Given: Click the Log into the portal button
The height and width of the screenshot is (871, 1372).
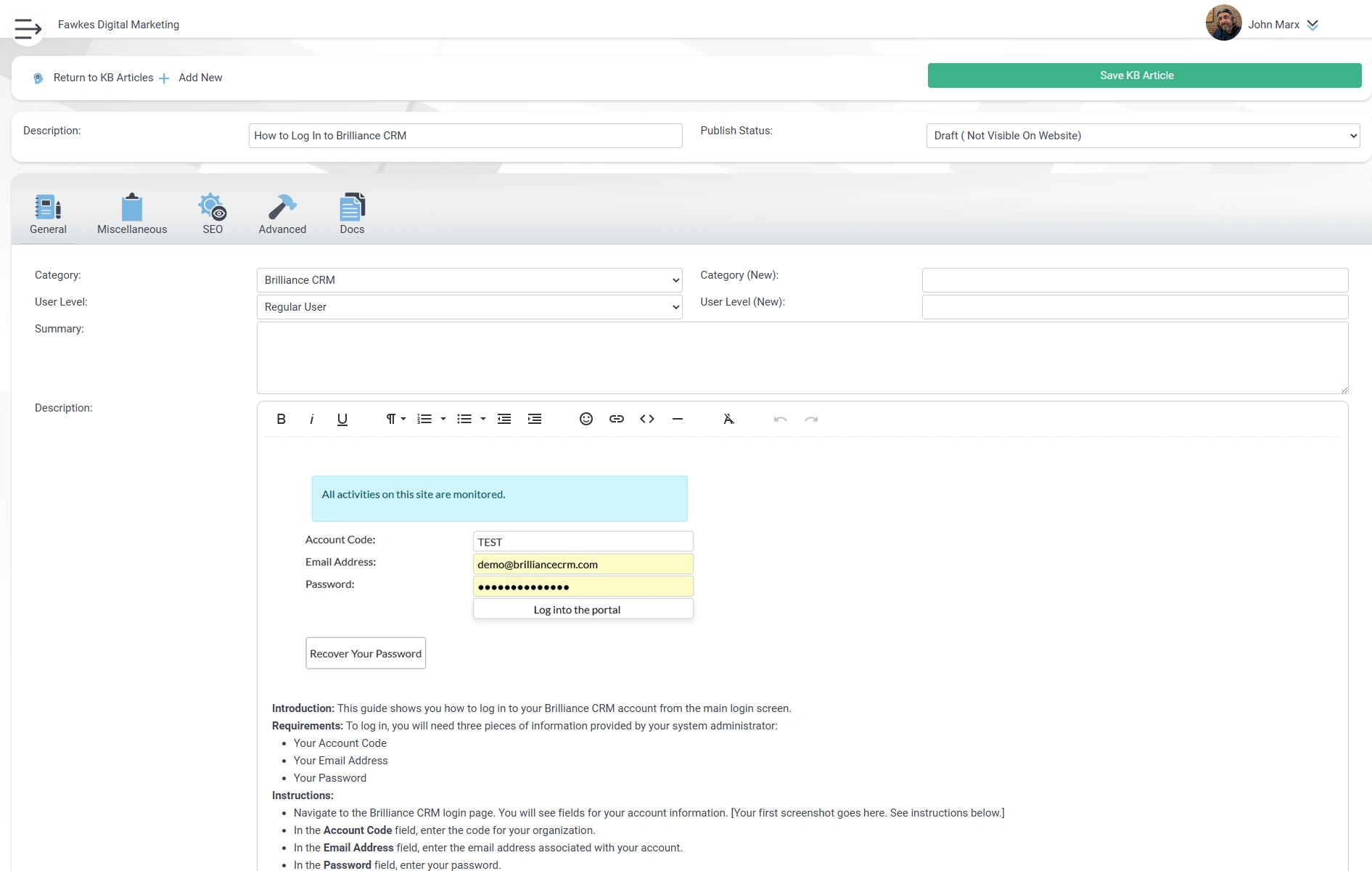Looking at the screenshot, I should point(583,609).
